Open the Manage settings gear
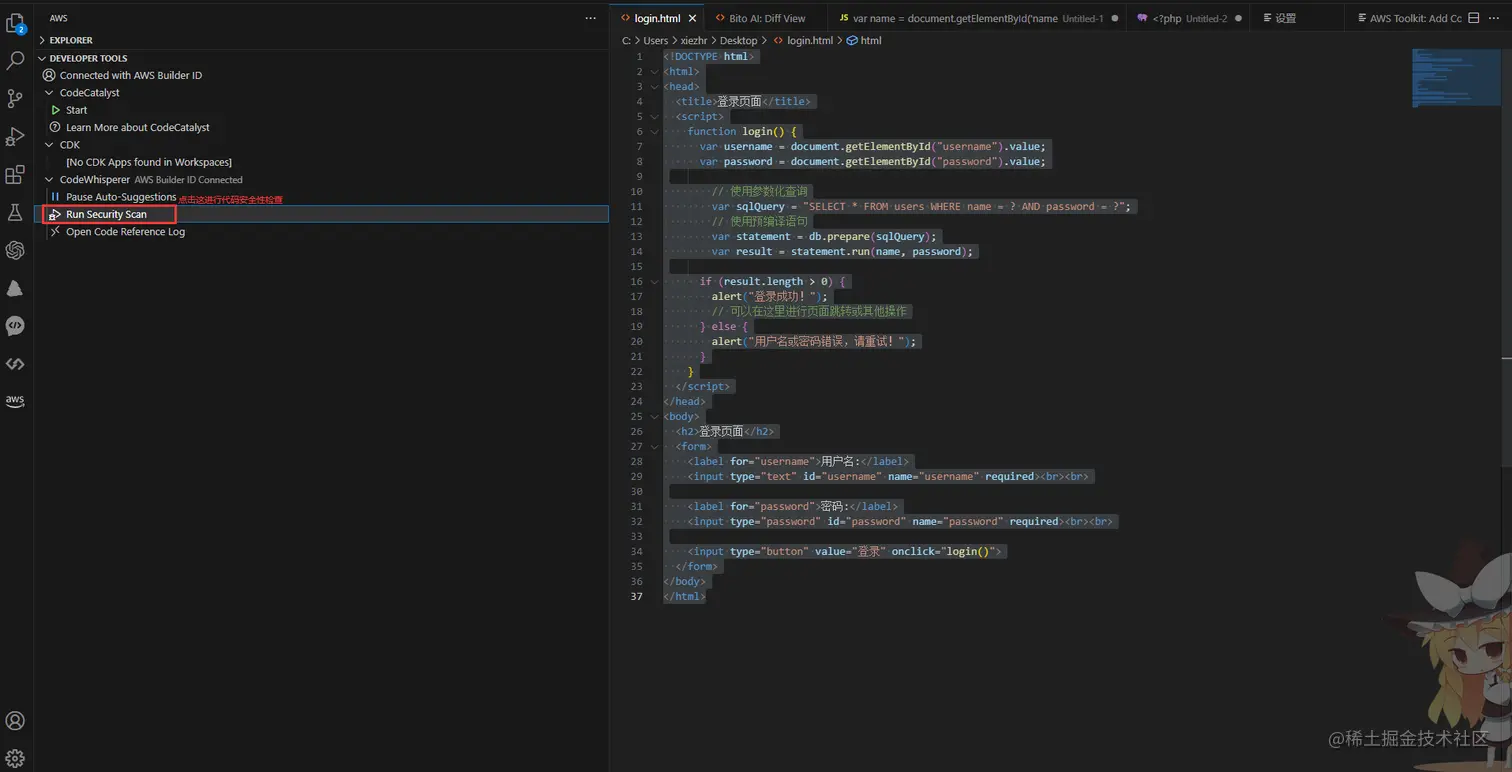Viewport: 1512px width, 772px height. point(15,758)
